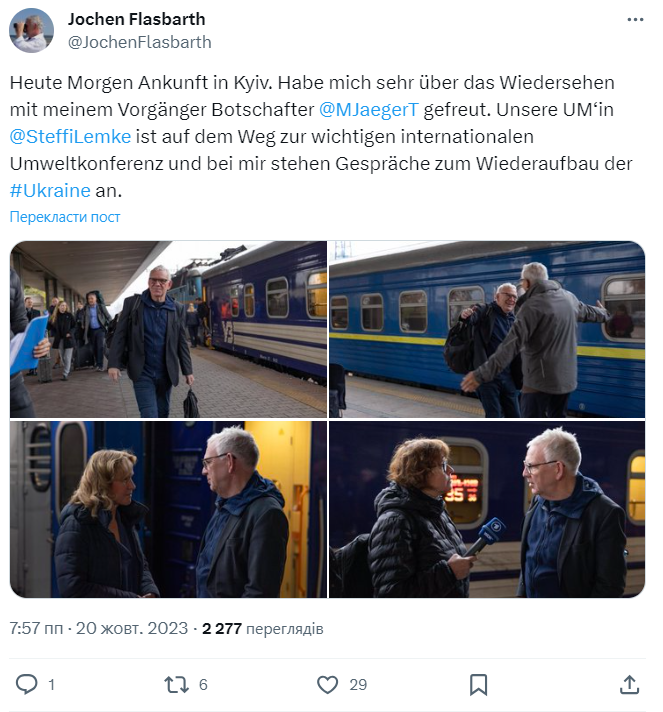Image resolution: width=663 pixels, height=712 pixels.
Task: Open the three-dot more options menu
Action: (635, 20)
